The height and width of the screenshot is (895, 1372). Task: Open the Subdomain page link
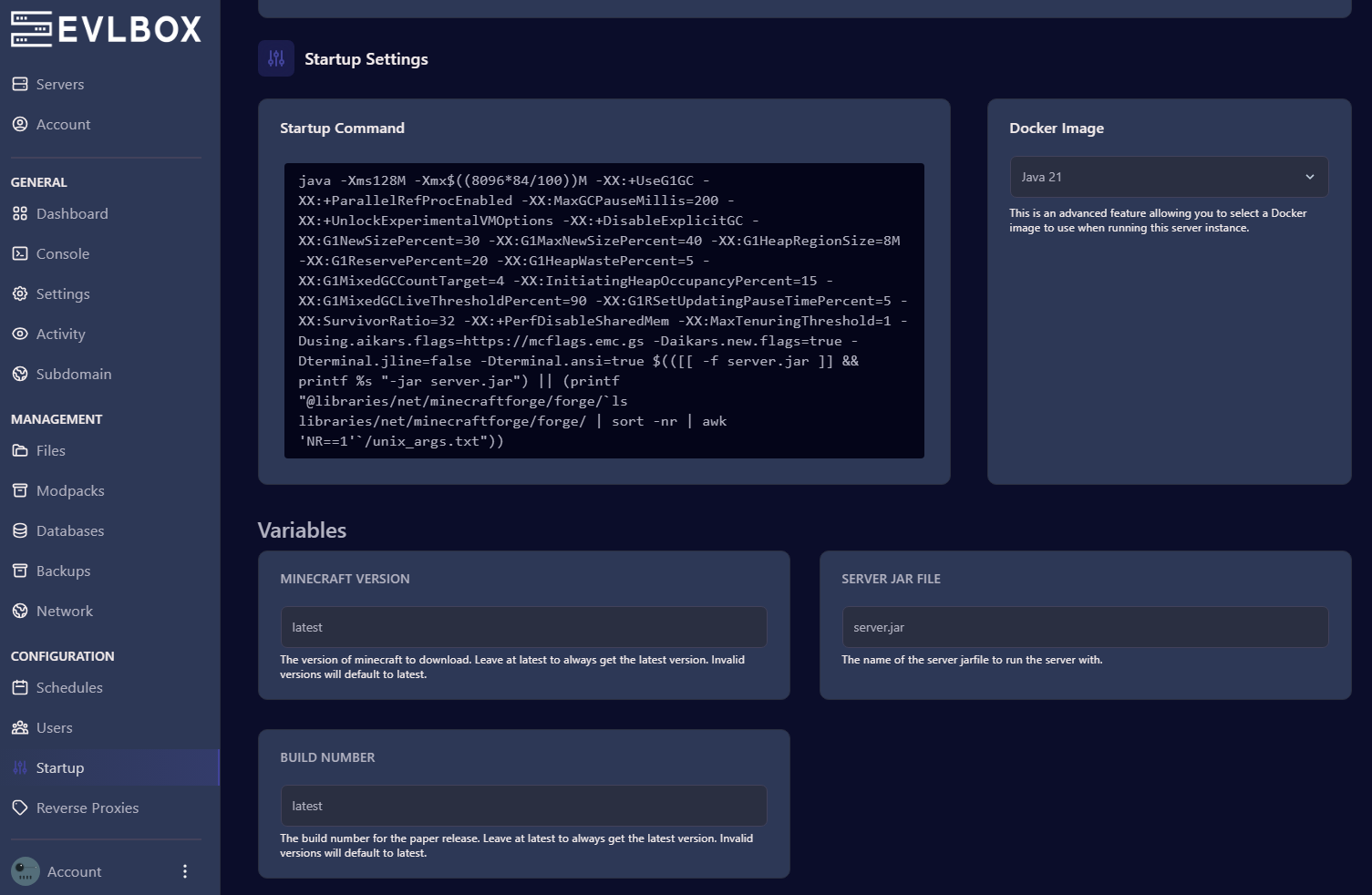[x=74, y=374]
